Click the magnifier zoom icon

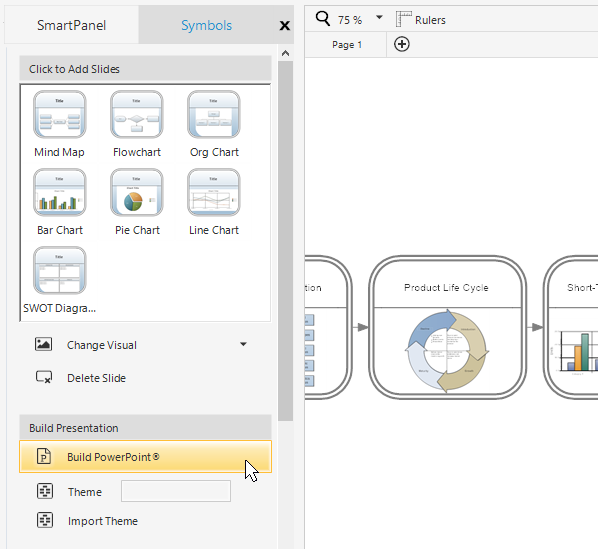pyautogui.click(x=323, y=18)
